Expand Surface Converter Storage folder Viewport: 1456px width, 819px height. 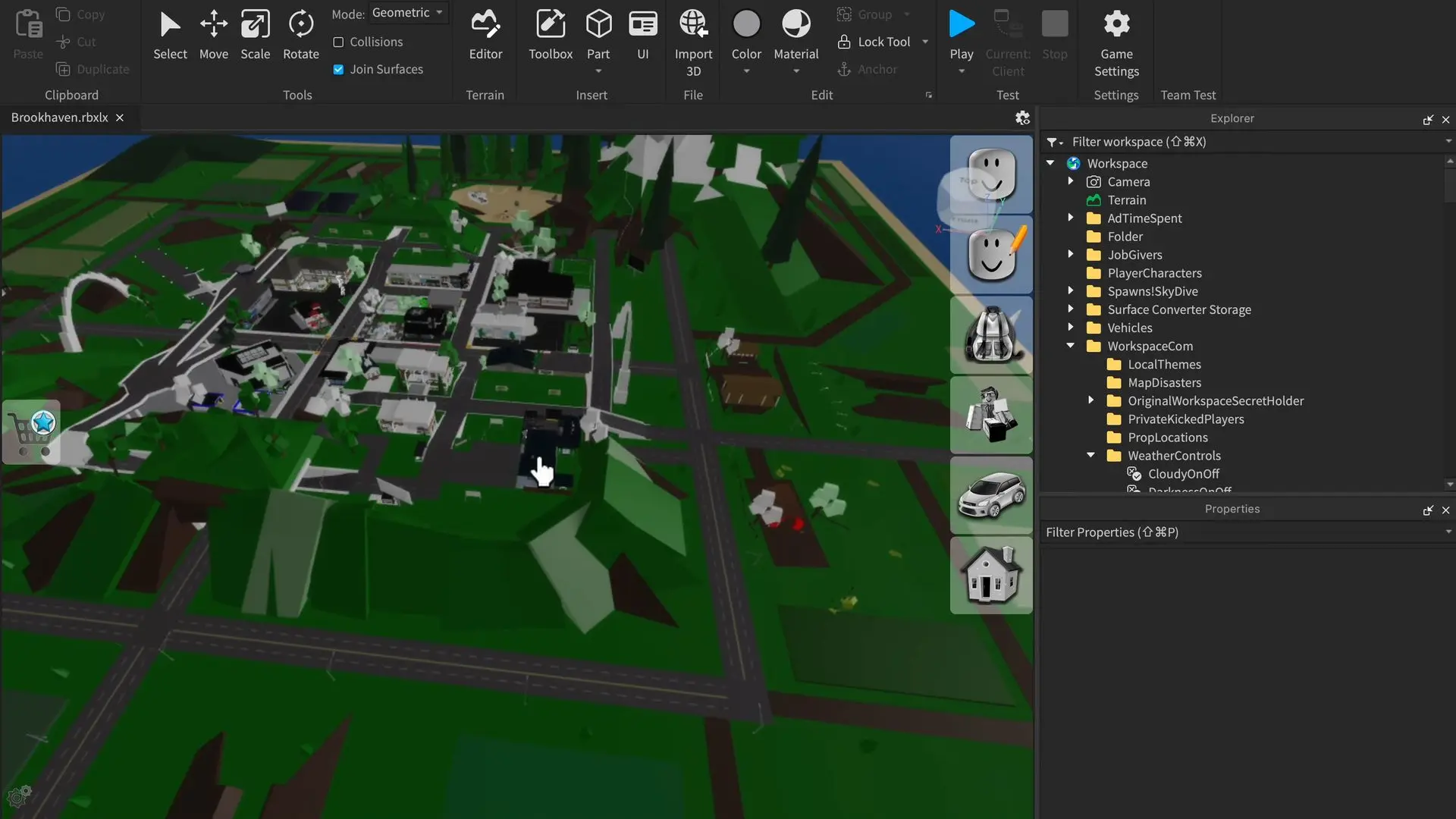(1071, 309)
